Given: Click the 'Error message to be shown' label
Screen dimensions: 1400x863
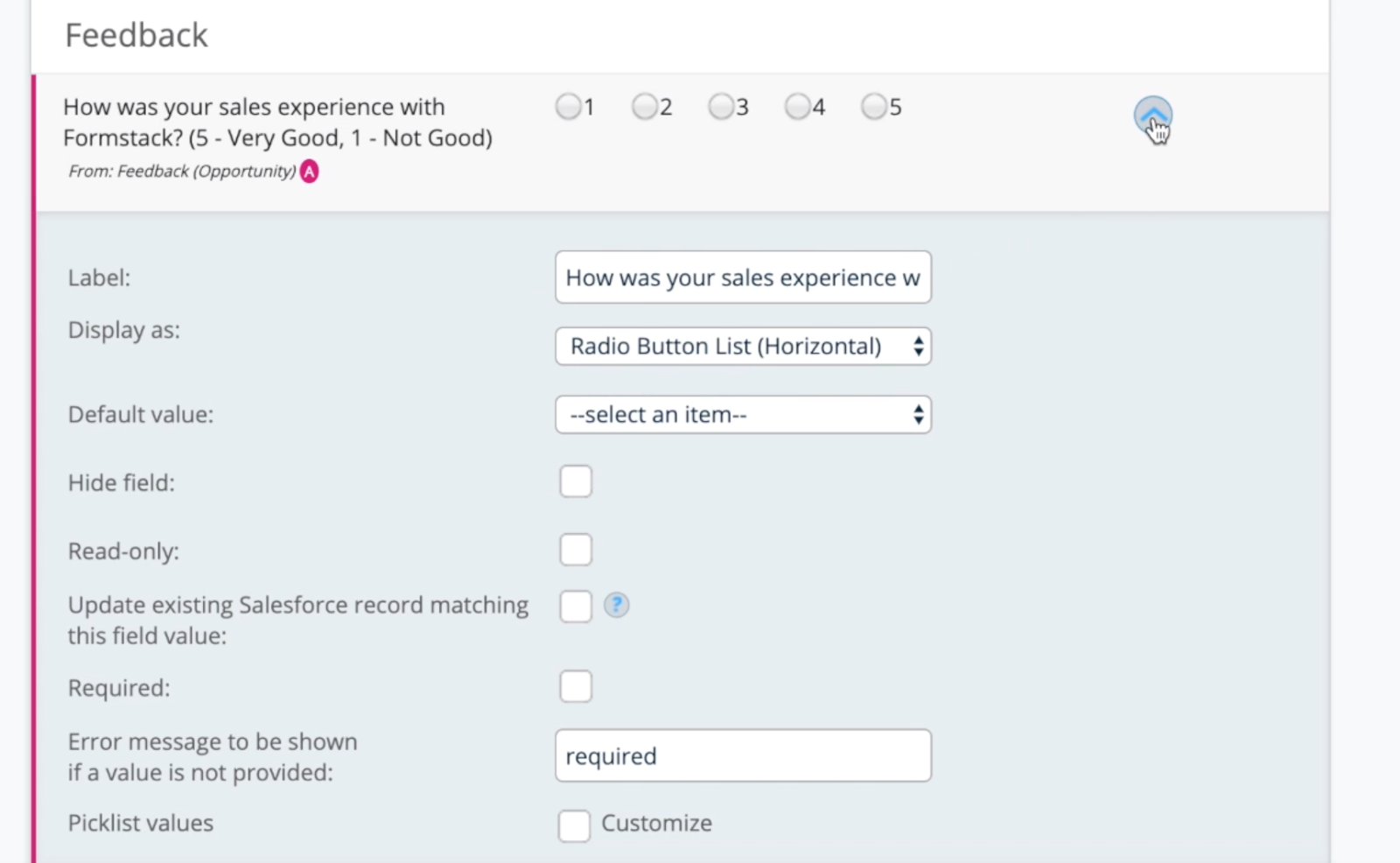Looking at the screenshot, I should point(213,757).
